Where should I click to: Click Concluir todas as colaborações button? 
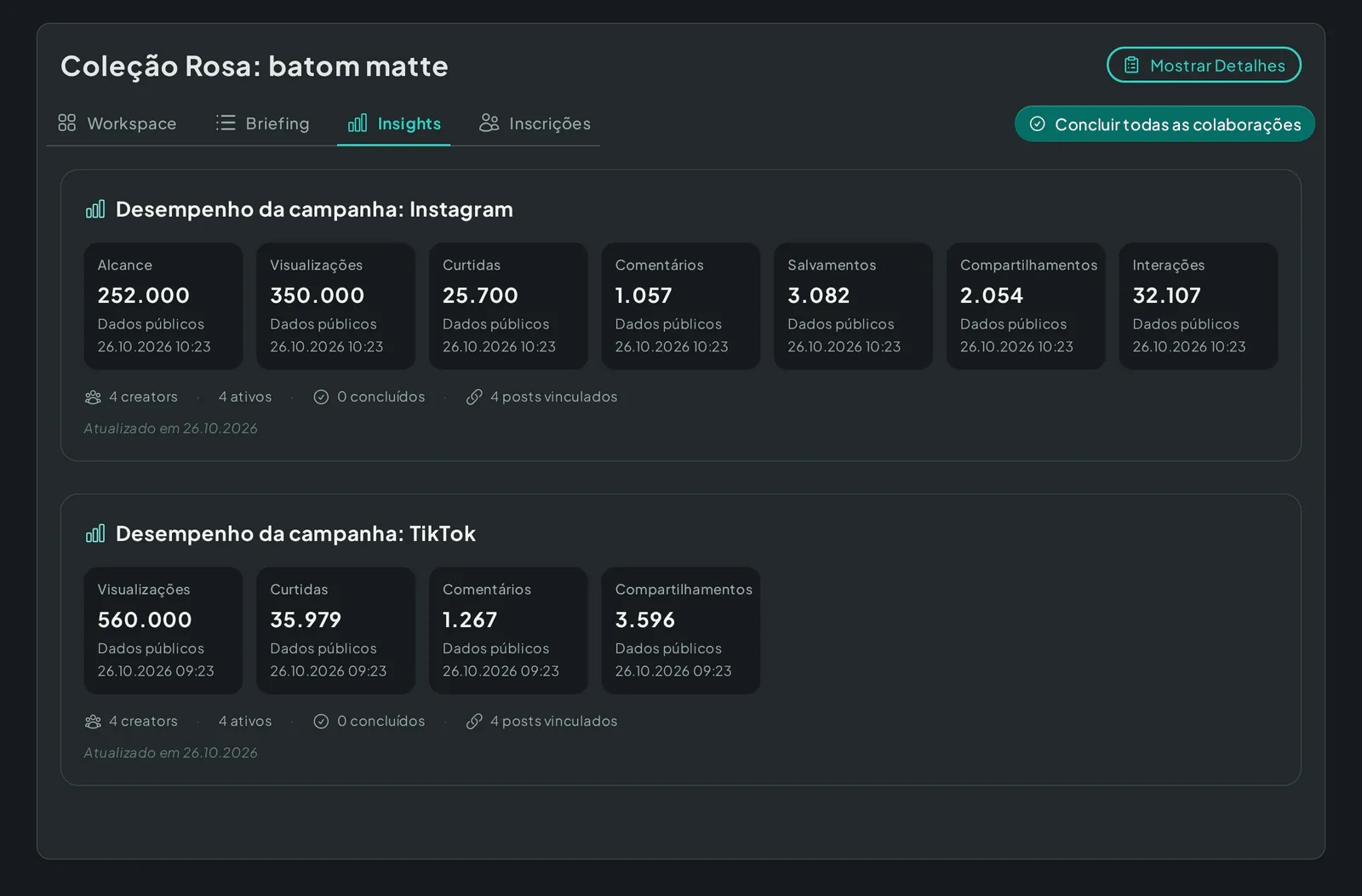(1165, 124)
